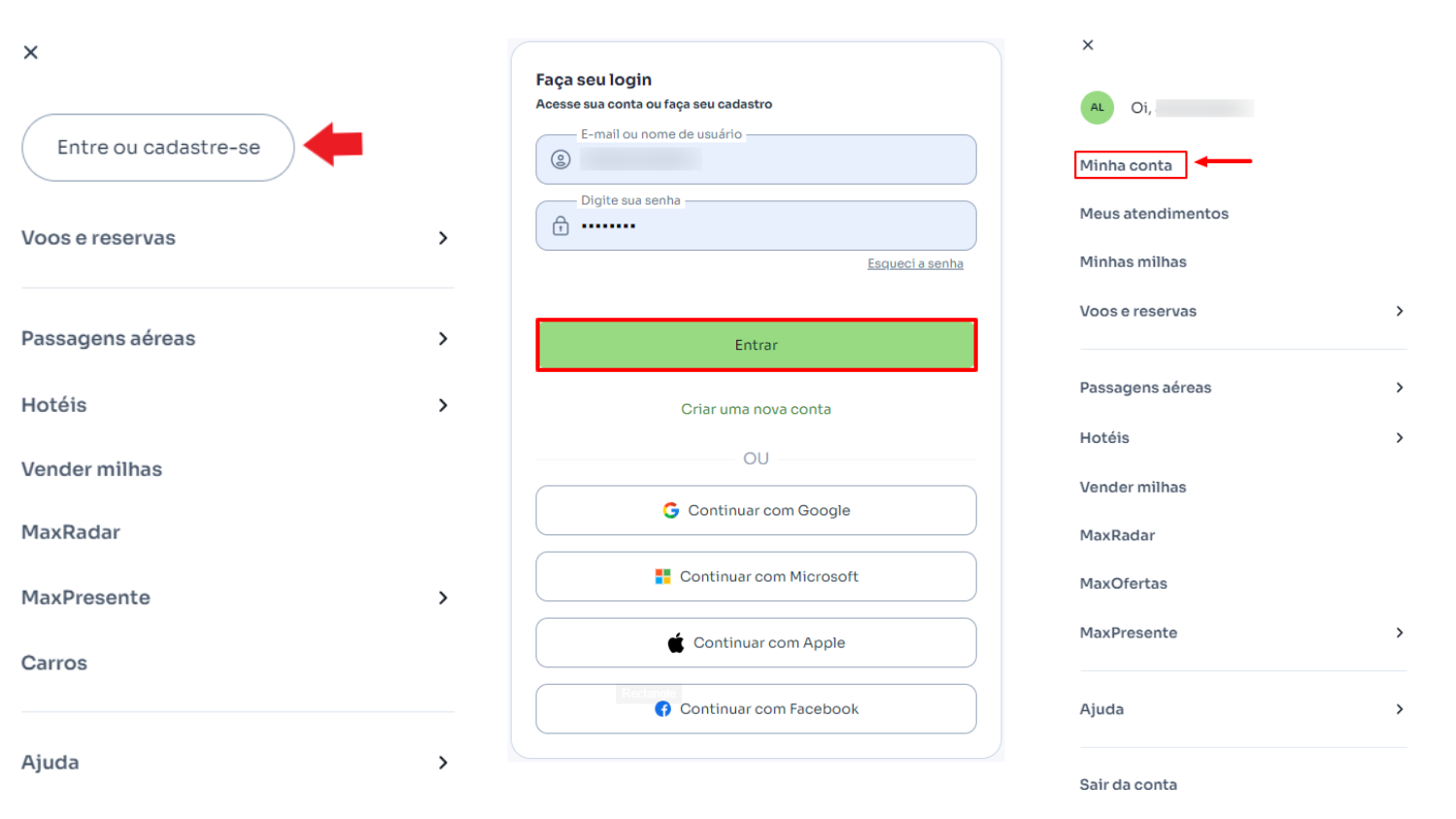Close the logged-in side menu X icon
1456x819 pixels.
(x=1088, y=45)
